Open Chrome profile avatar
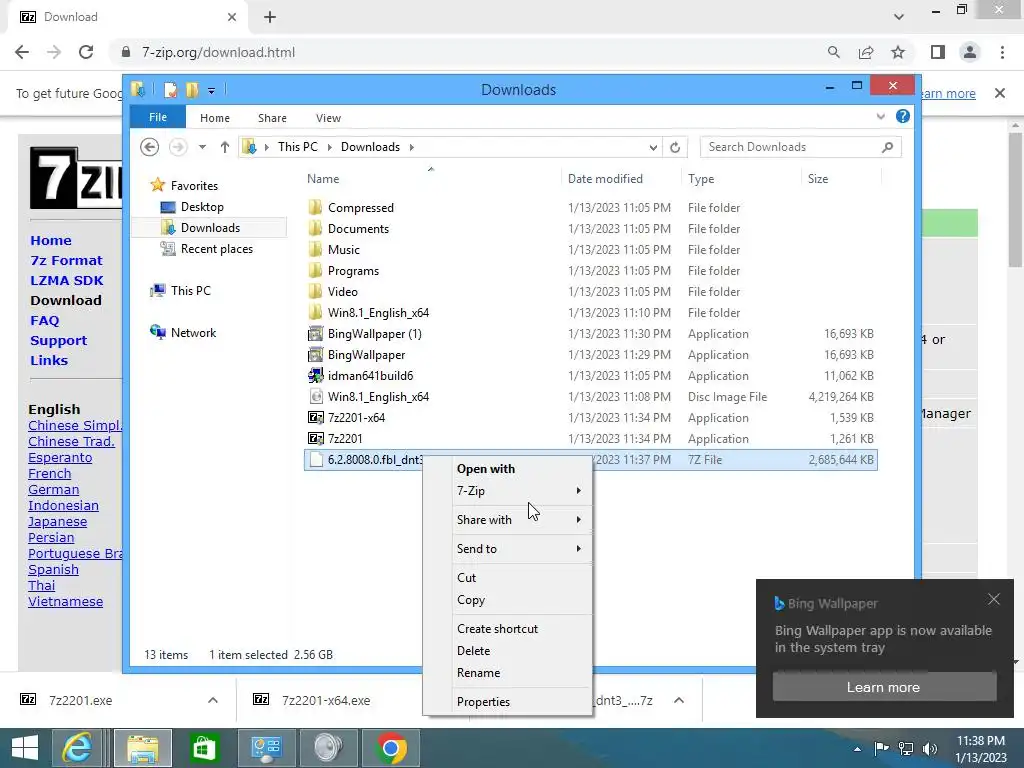Image resolution: width=1024 pixels, height=768 pixels. [x=970, y=52]
